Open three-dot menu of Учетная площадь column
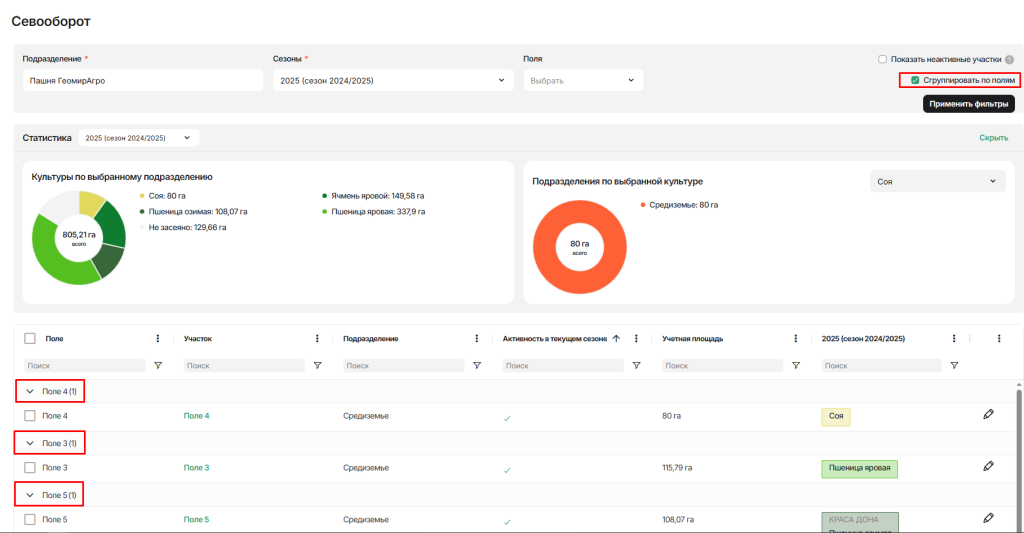 [x=795, y=339]
